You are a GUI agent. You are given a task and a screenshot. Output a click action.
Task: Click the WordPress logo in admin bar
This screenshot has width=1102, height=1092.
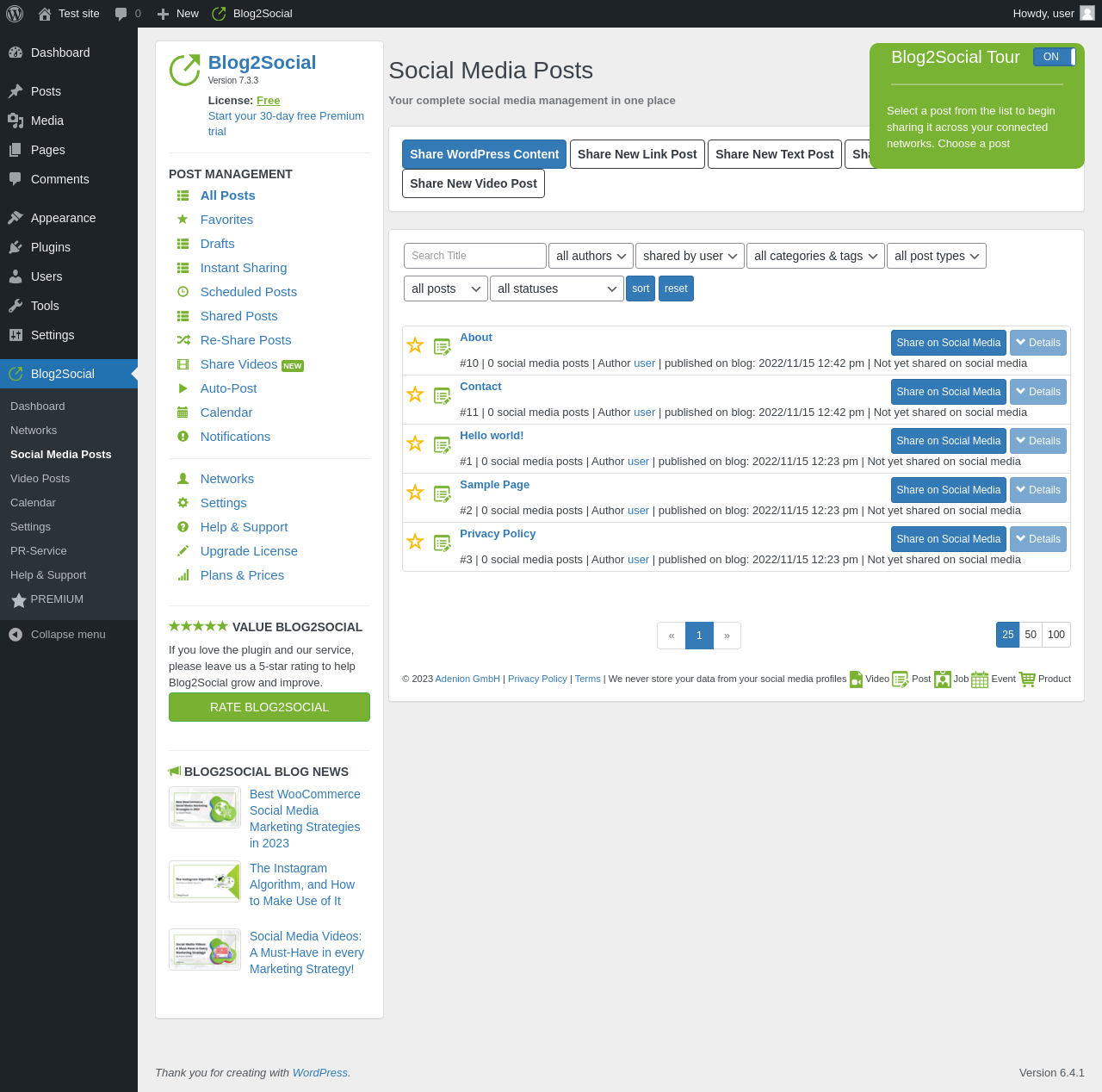[15, 14]
